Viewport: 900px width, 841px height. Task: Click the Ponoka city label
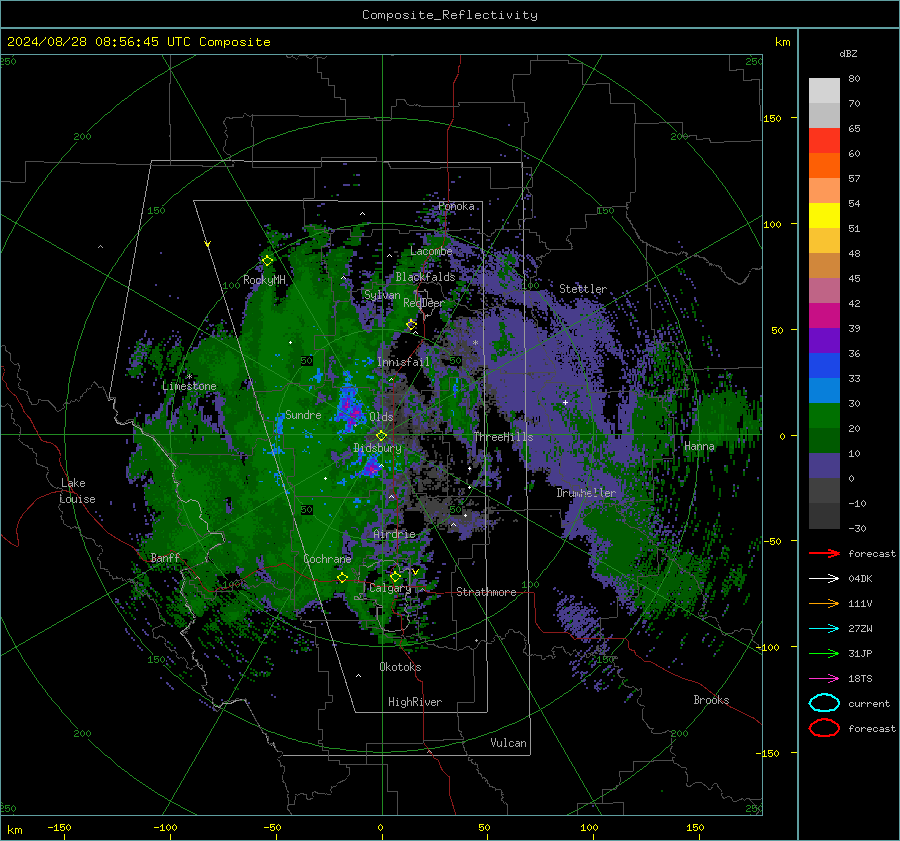[x=456, y=206]
